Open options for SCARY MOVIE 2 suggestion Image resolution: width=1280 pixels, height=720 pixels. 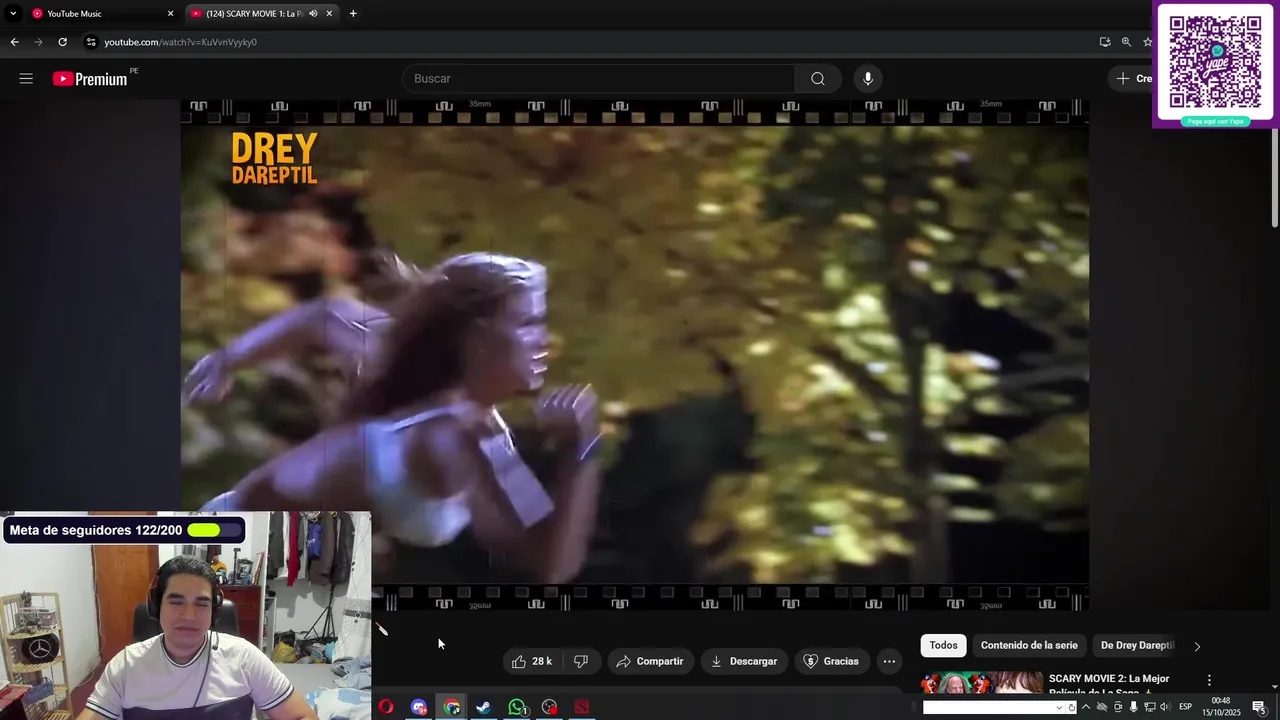(x=1209, y=680)
